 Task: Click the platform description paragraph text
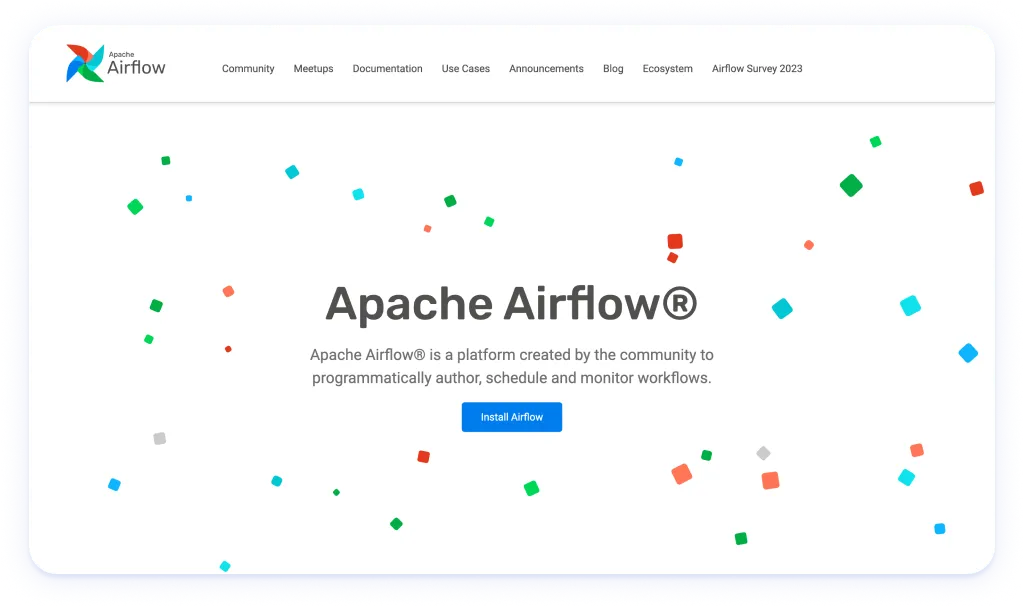[x=511, y=367]
